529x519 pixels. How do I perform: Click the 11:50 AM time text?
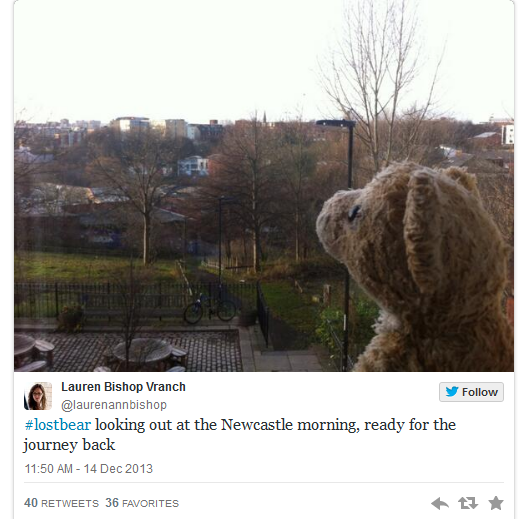pyautogui.click(x=49, y=469)
